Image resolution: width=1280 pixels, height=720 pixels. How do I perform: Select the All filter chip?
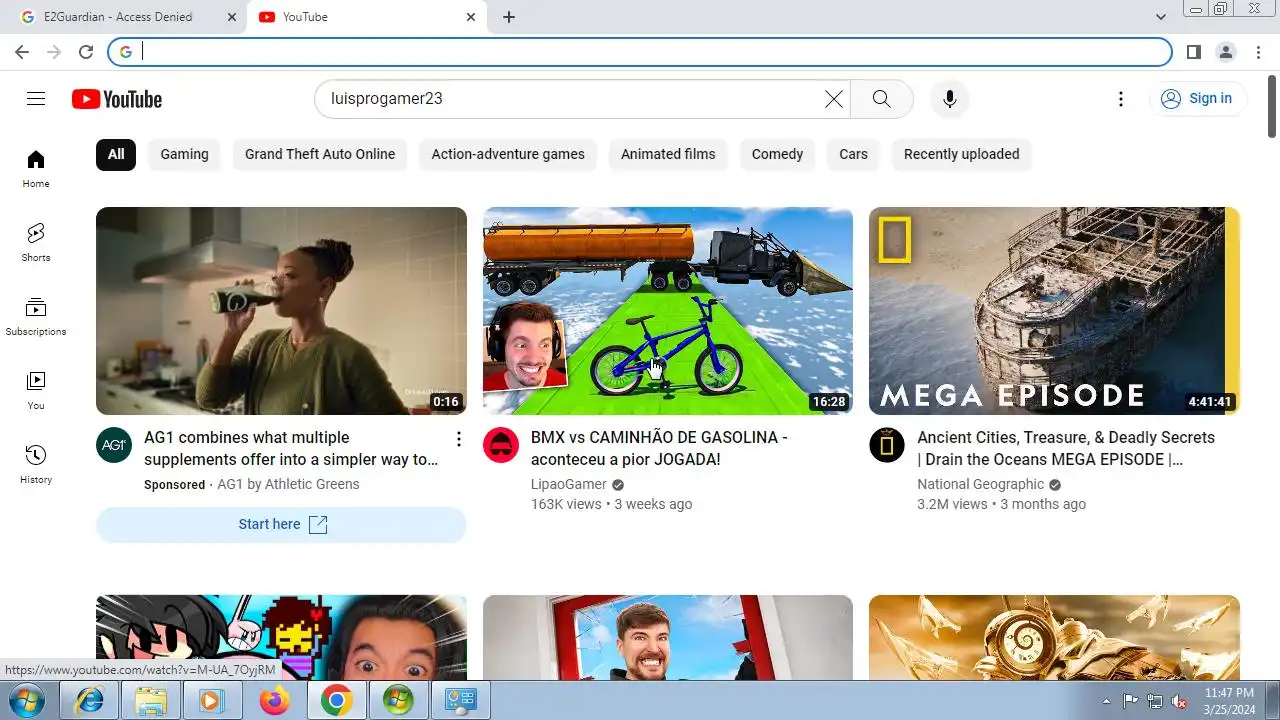(x=116, y=154)
